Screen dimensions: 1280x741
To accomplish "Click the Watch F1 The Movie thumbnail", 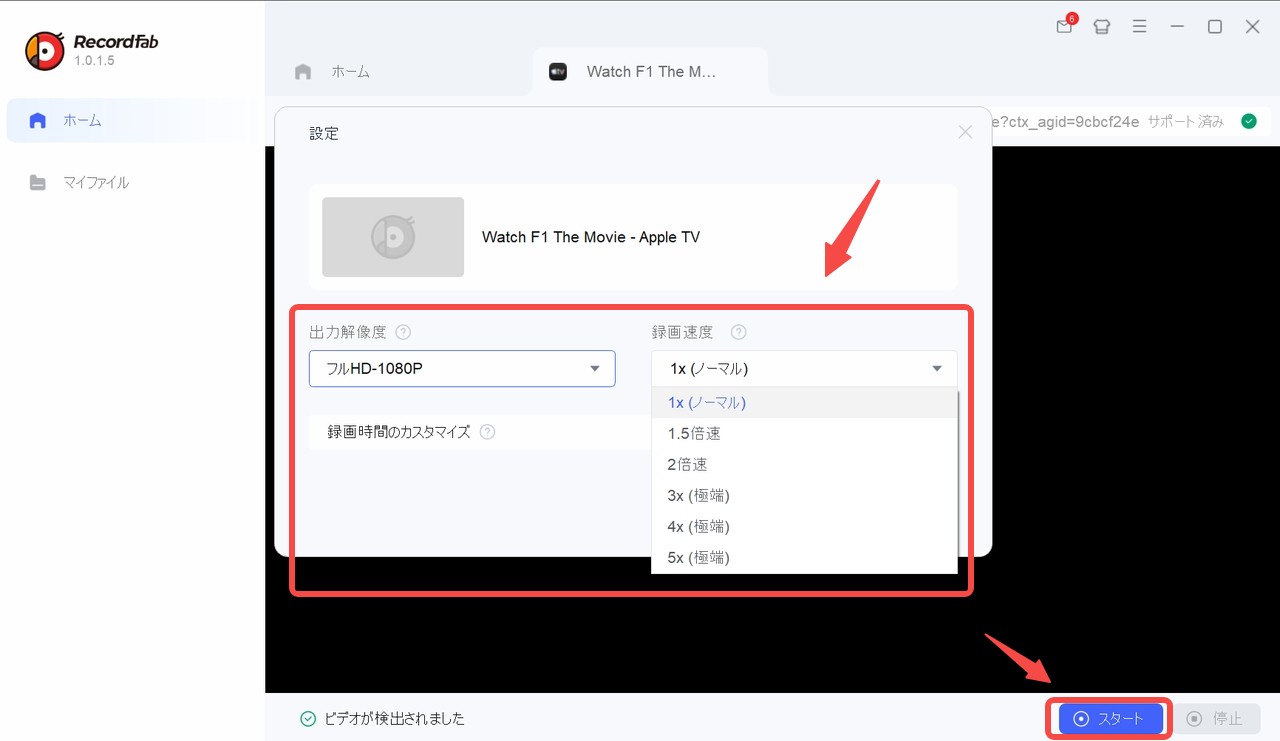I will click(x=392, y=237).
